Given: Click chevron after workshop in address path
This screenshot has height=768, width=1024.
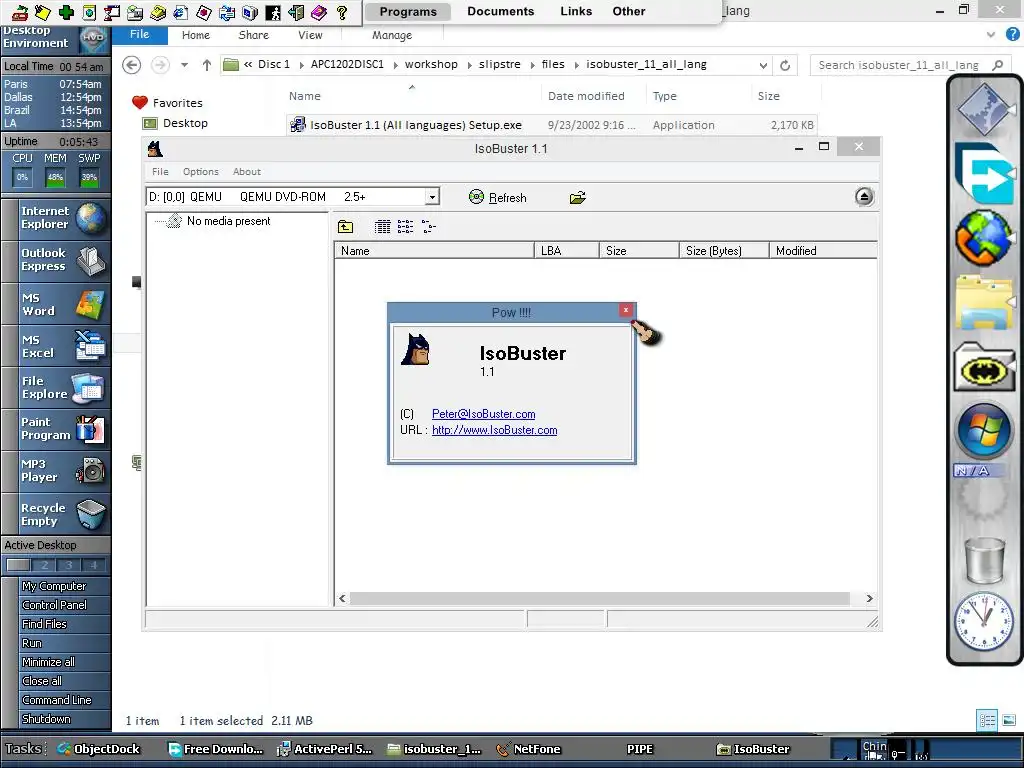Looking at the screenshot, I should (x=471, y=65).
